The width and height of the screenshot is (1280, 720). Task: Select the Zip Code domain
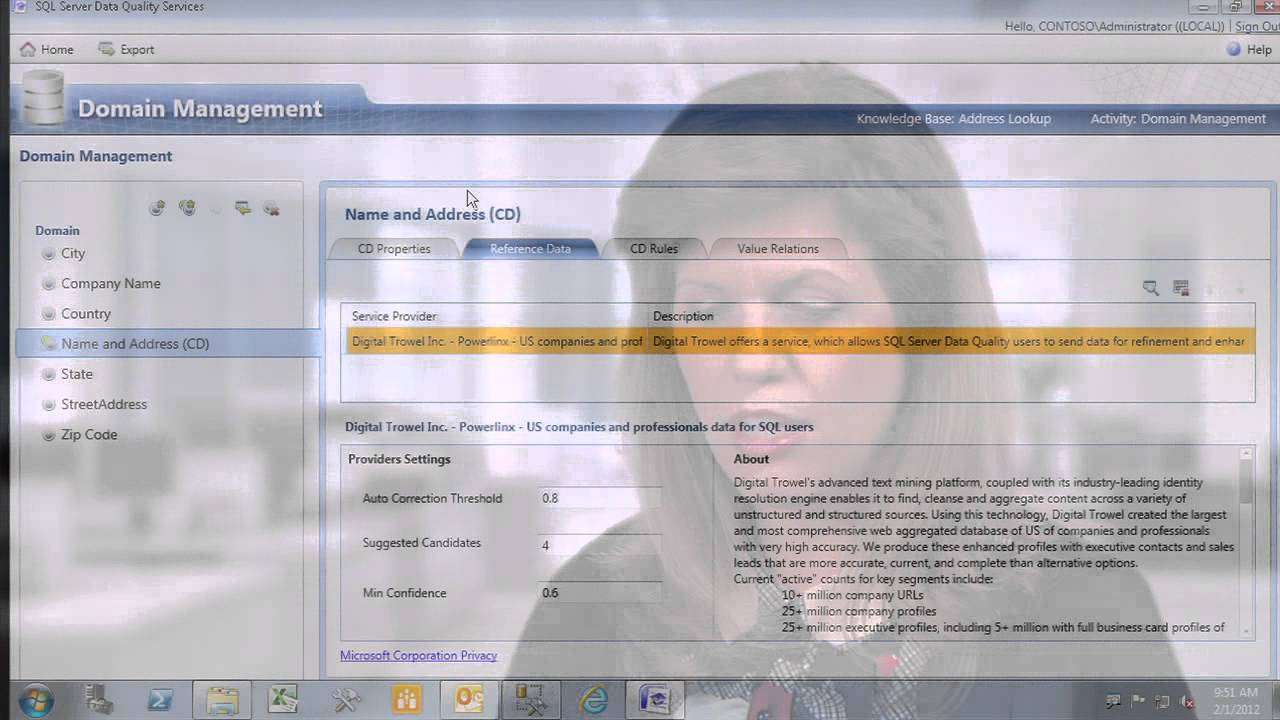pos(89,434)
